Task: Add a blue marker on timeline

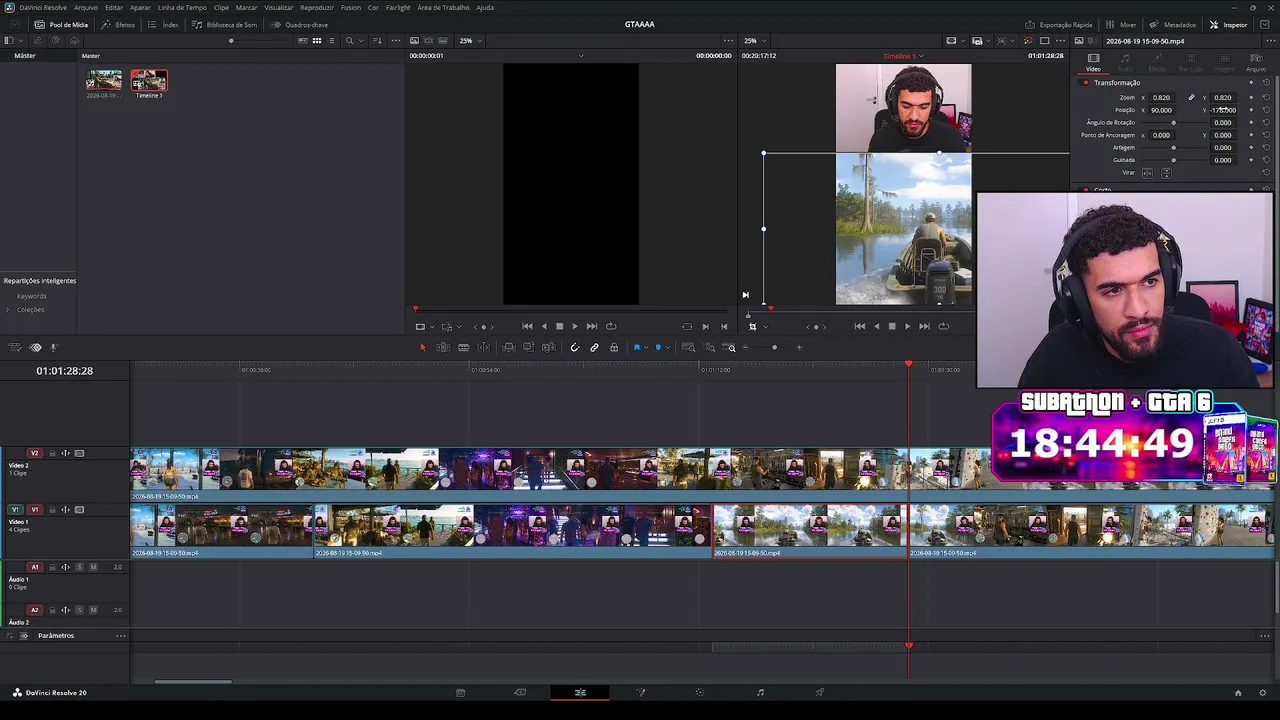Action: point(658,347)
